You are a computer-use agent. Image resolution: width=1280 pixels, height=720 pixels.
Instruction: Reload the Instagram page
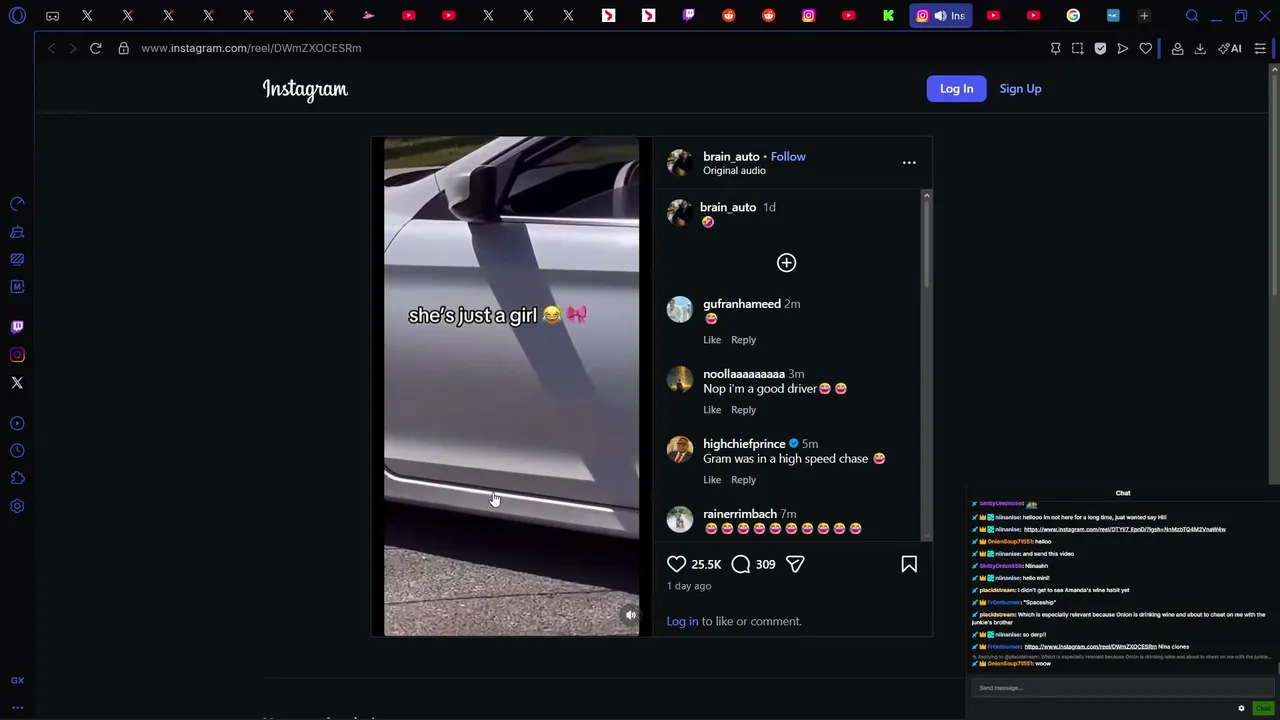96,48
